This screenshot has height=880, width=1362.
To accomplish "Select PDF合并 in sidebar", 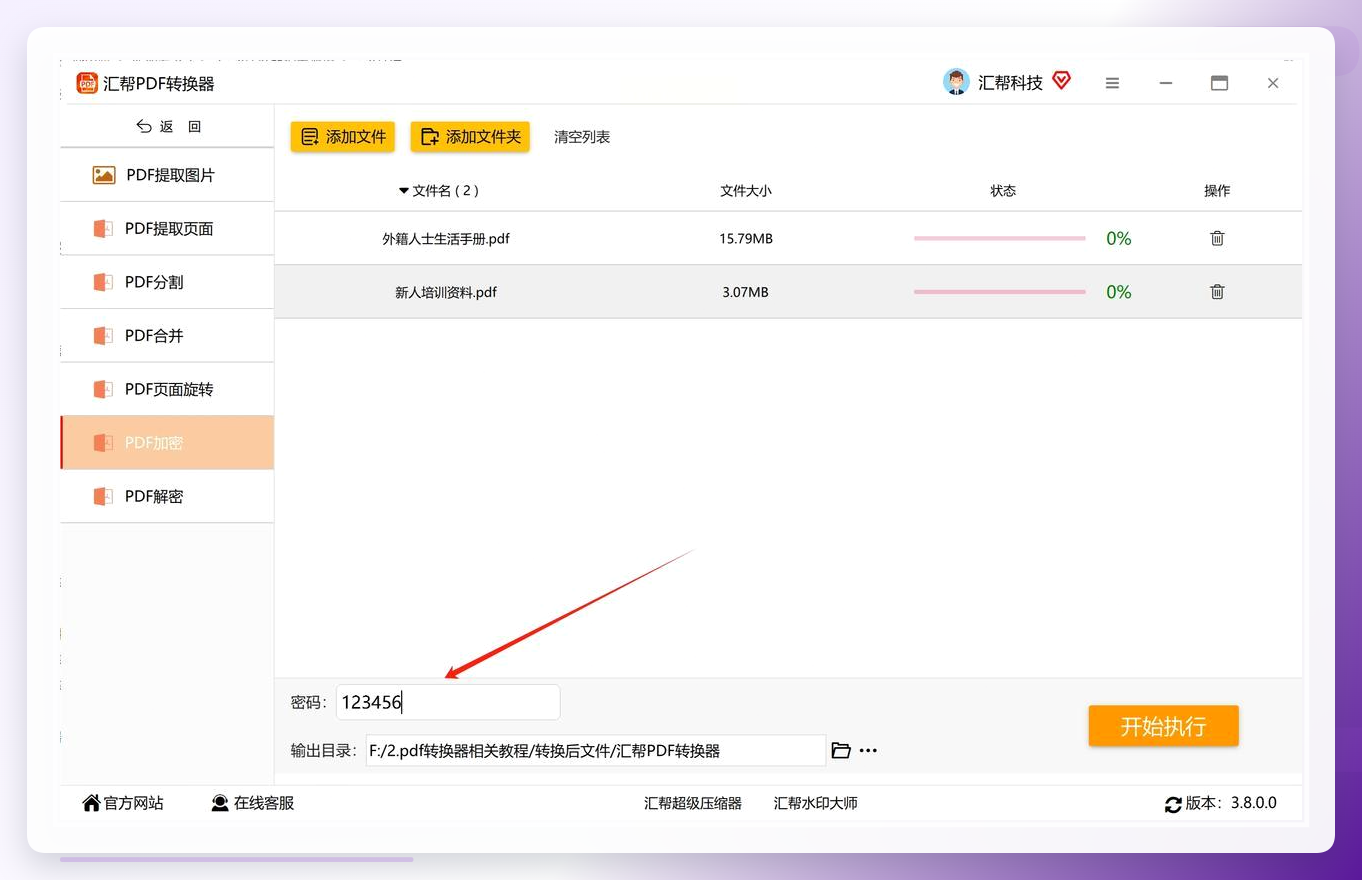I will click(167, 335).
